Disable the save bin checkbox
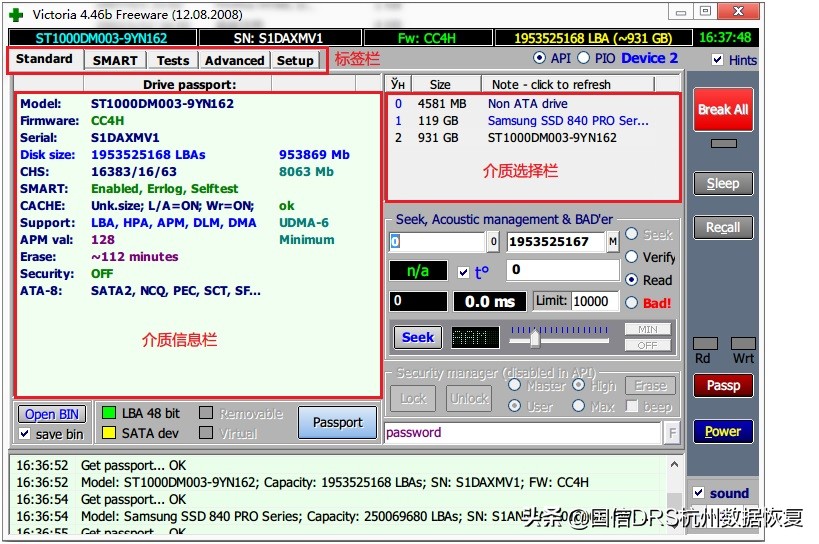Viewport: 819px width, 544px height. [x=25, y=434]
